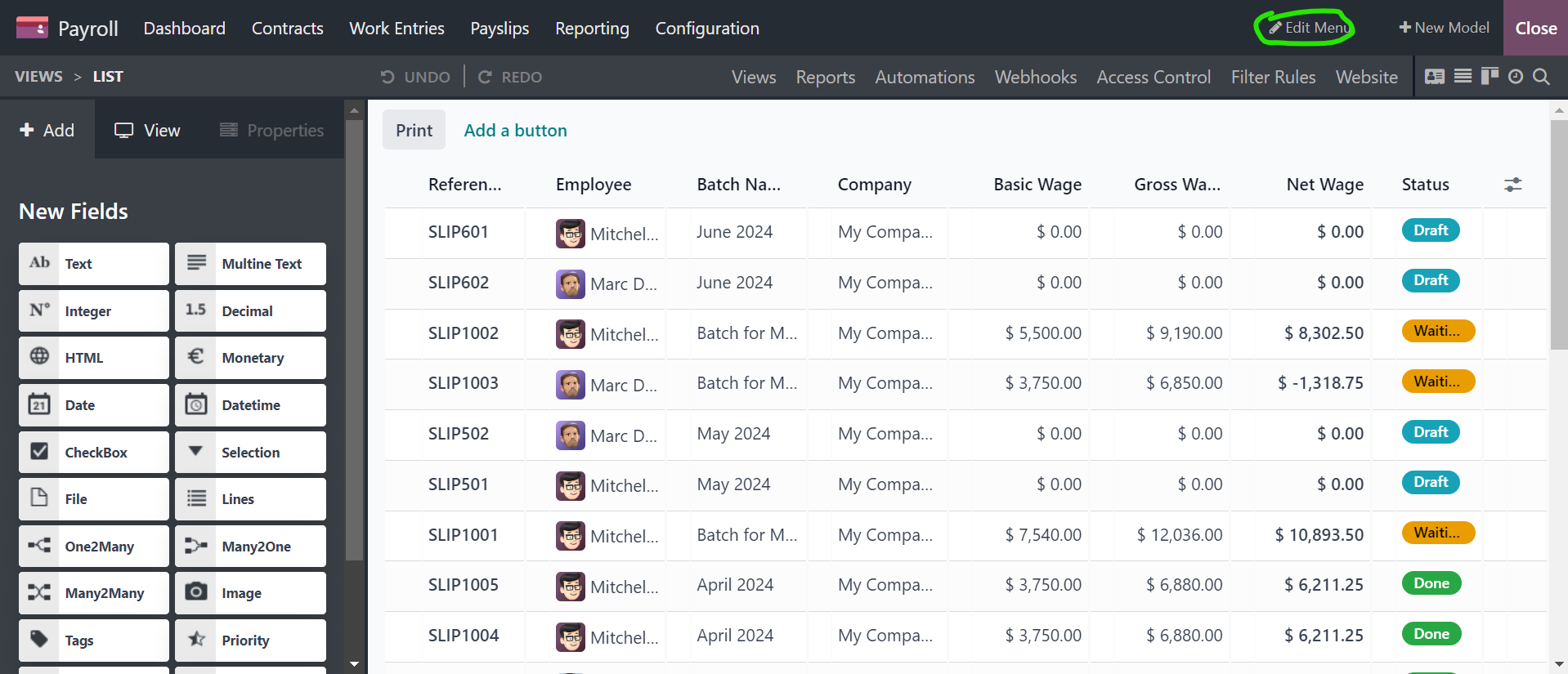This screenshot has height=674, width=1568.
Task: Select the One2Many field component
Action: 94,547
